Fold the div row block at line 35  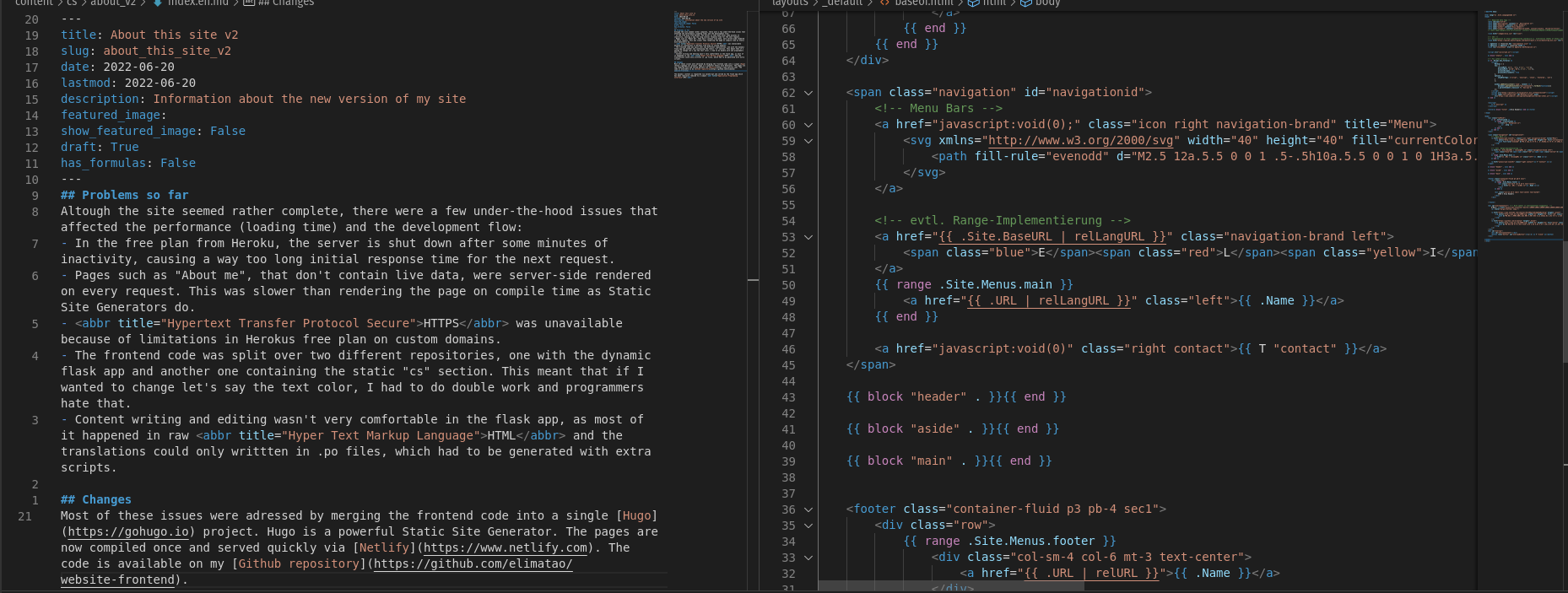808,526
